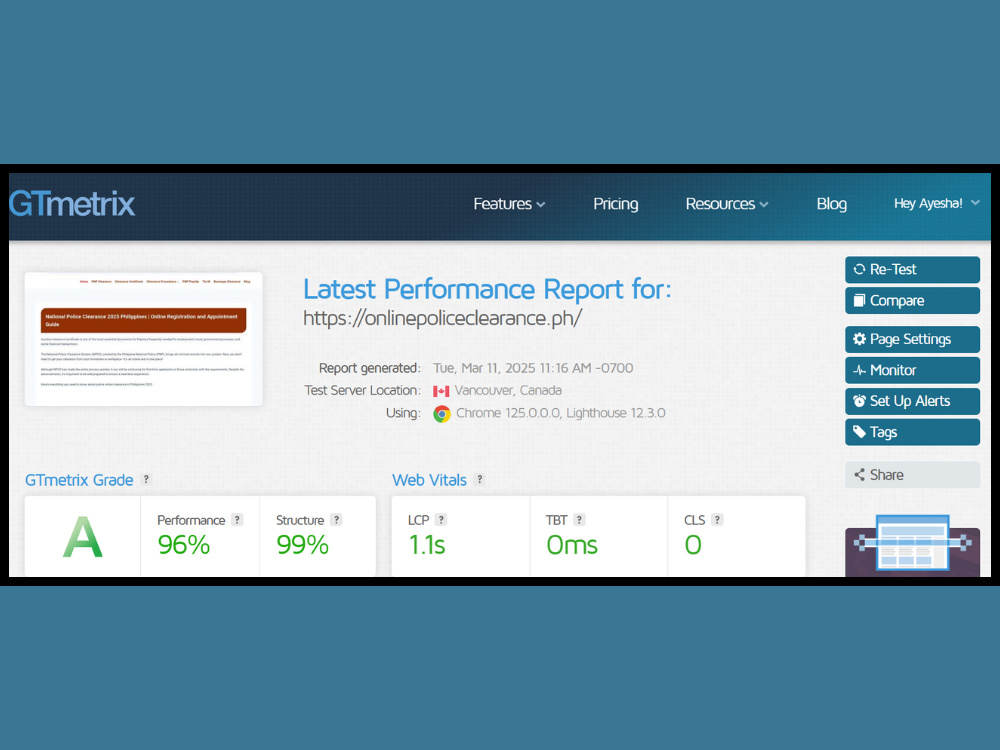
Task: Click the page scan illustration graphic
Action: pyautogui.click(x=912, y=545)
